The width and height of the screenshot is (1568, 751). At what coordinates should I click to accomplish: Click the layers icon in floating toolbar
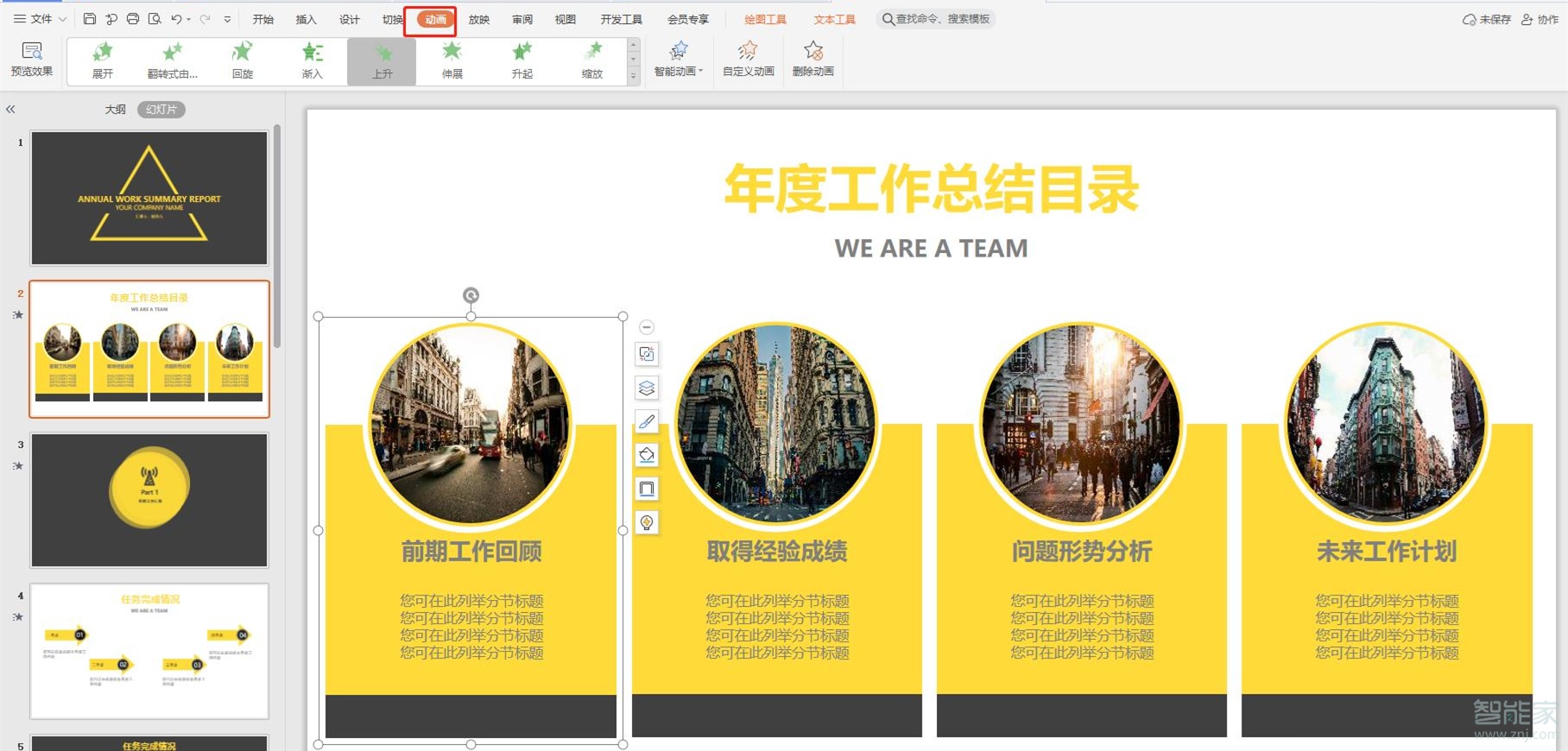(x=647, y=388)
